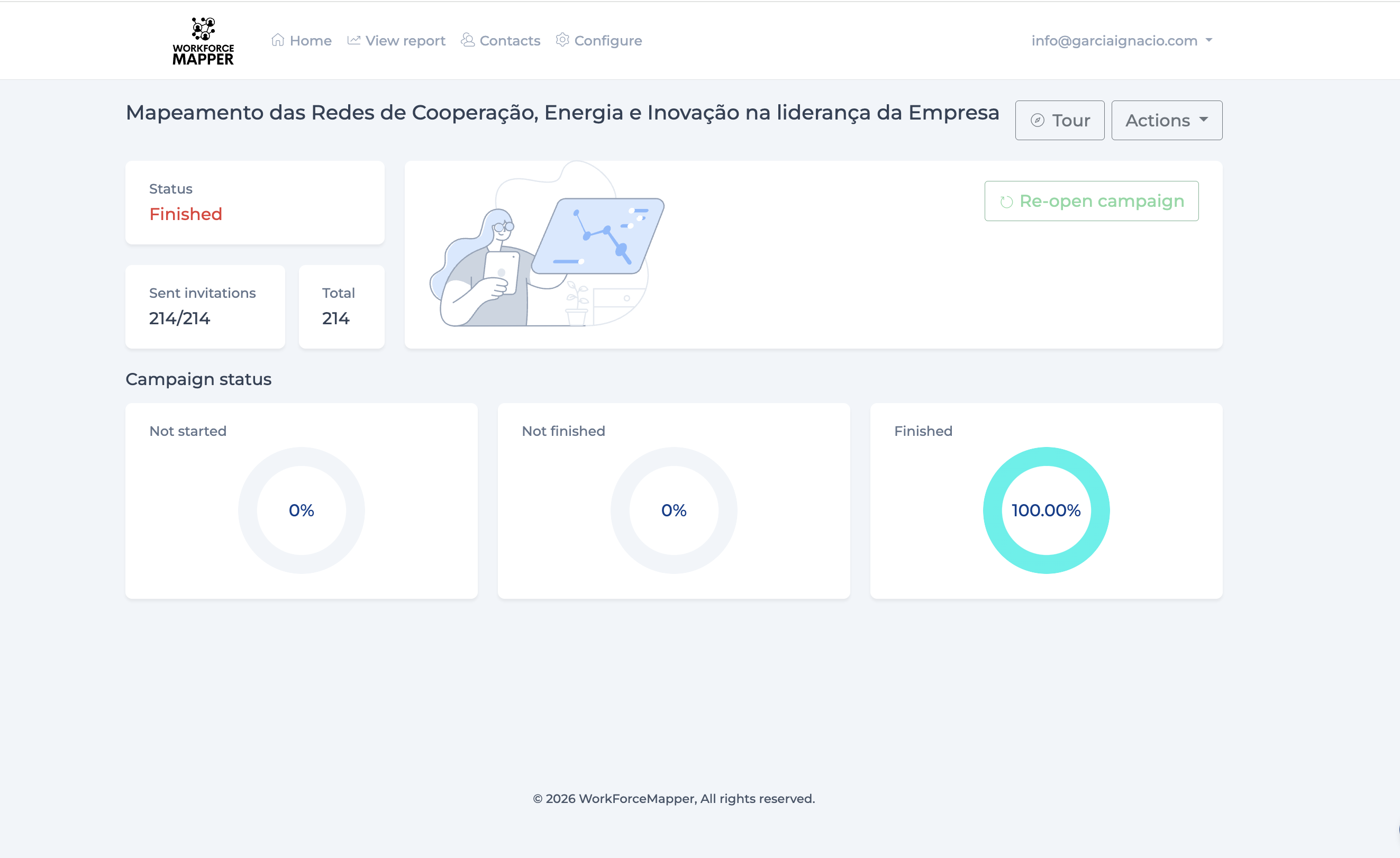Open the info@garciaignacio.com account menu
The height and width of the screenshot is (858, 1400).
pyautogui.click(x=1114, y=40)
